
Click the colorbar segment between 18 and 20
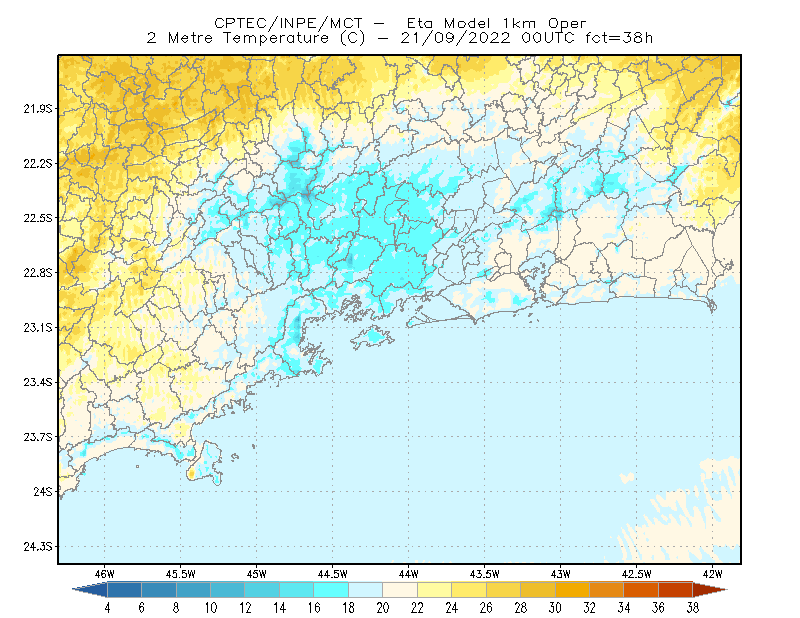366,590
